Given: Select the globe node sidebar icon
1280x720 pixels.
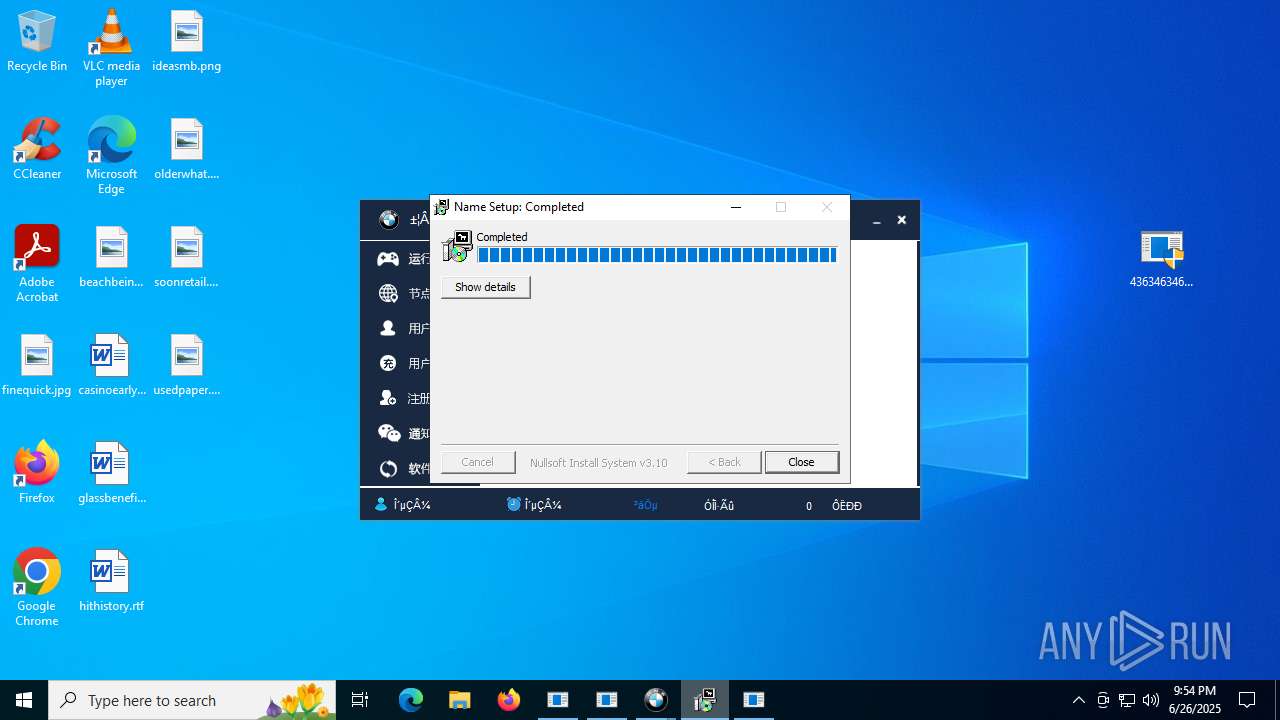Looking at the screenshot, I should [x=388, y=293].
